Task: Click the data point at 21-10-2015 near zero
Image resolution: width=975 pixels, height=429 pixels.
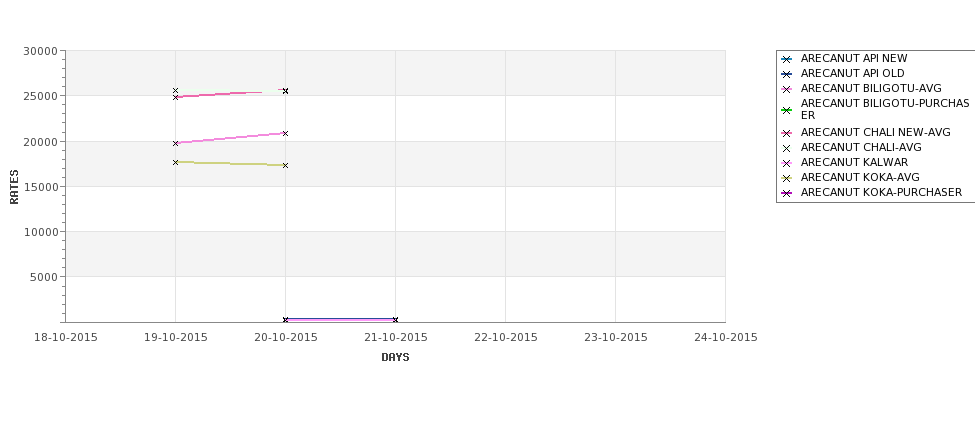Action: coord(395,320)
